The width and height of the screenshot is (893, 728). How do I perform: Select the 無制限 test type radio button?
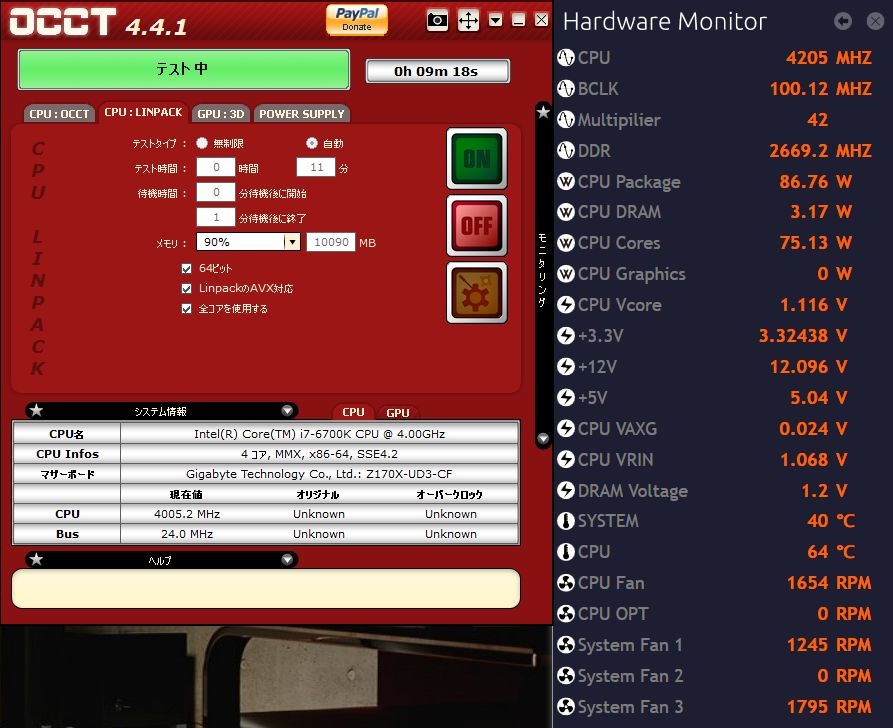point(202,143)
